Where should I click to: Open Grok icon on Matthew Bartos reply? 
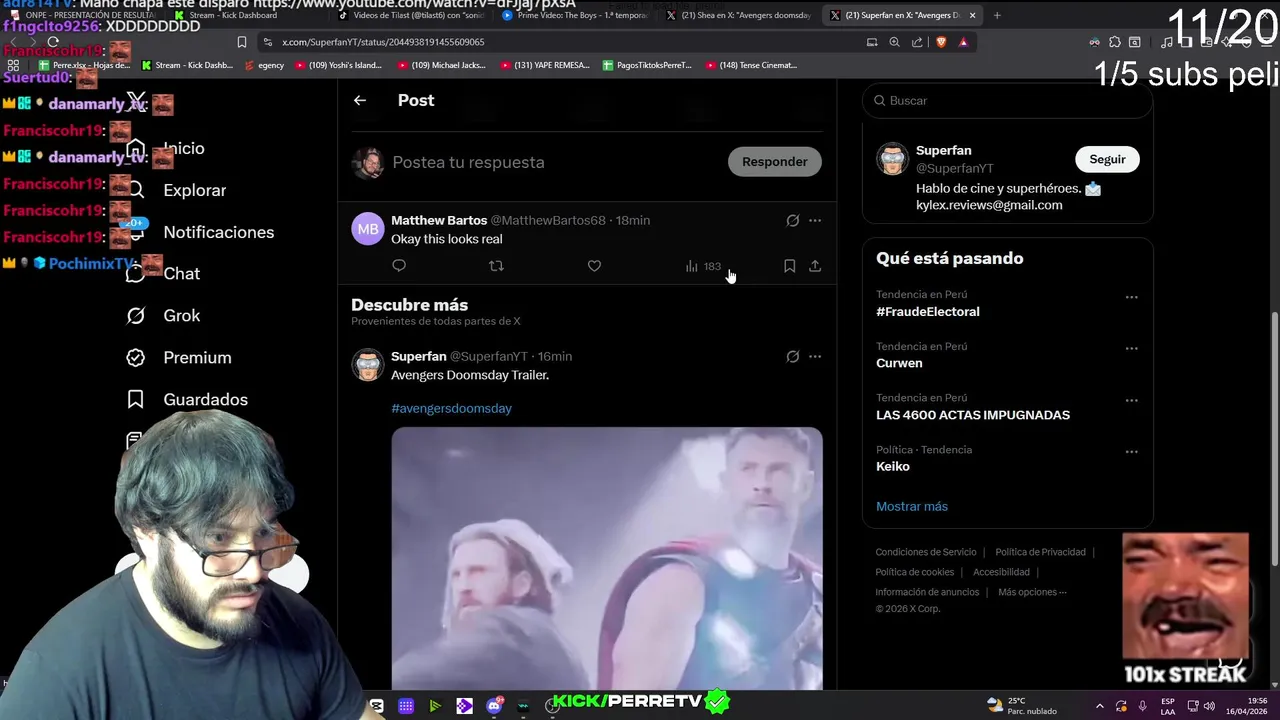click(x=793, y=220)
